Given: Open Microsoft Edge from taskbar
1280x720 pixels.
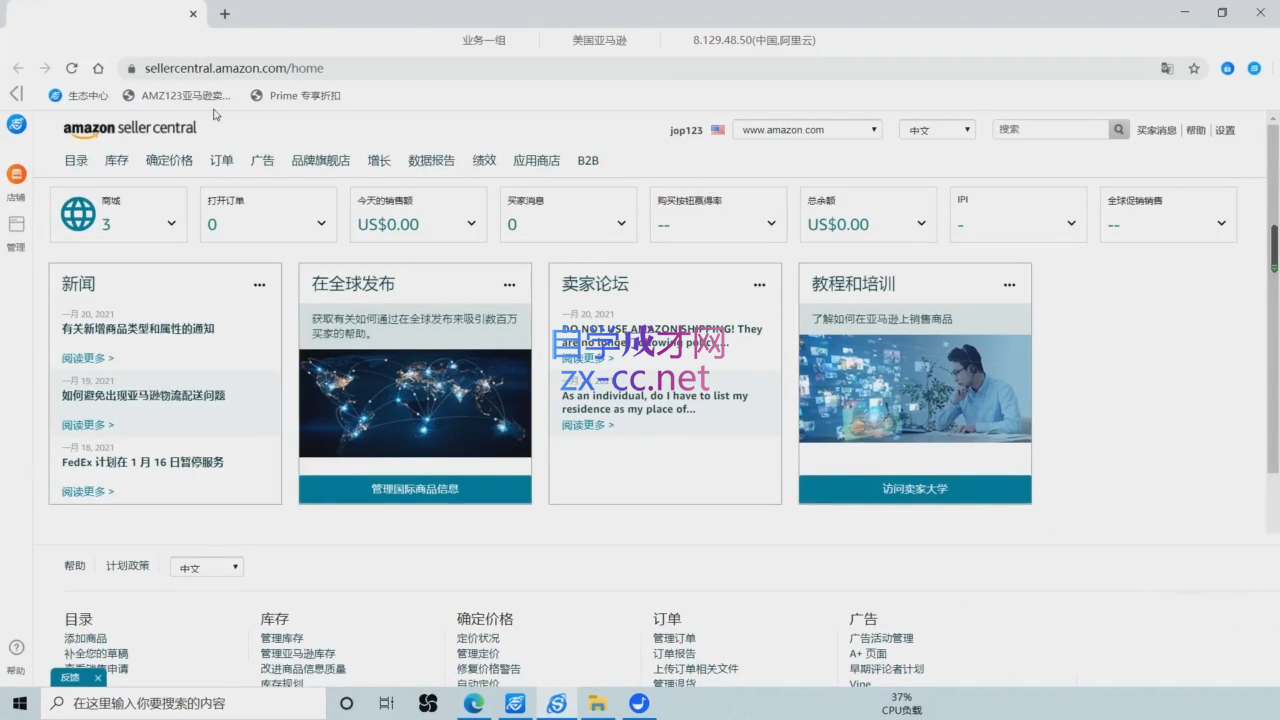Looking at the screenshot, I should [x=474, y=703].
